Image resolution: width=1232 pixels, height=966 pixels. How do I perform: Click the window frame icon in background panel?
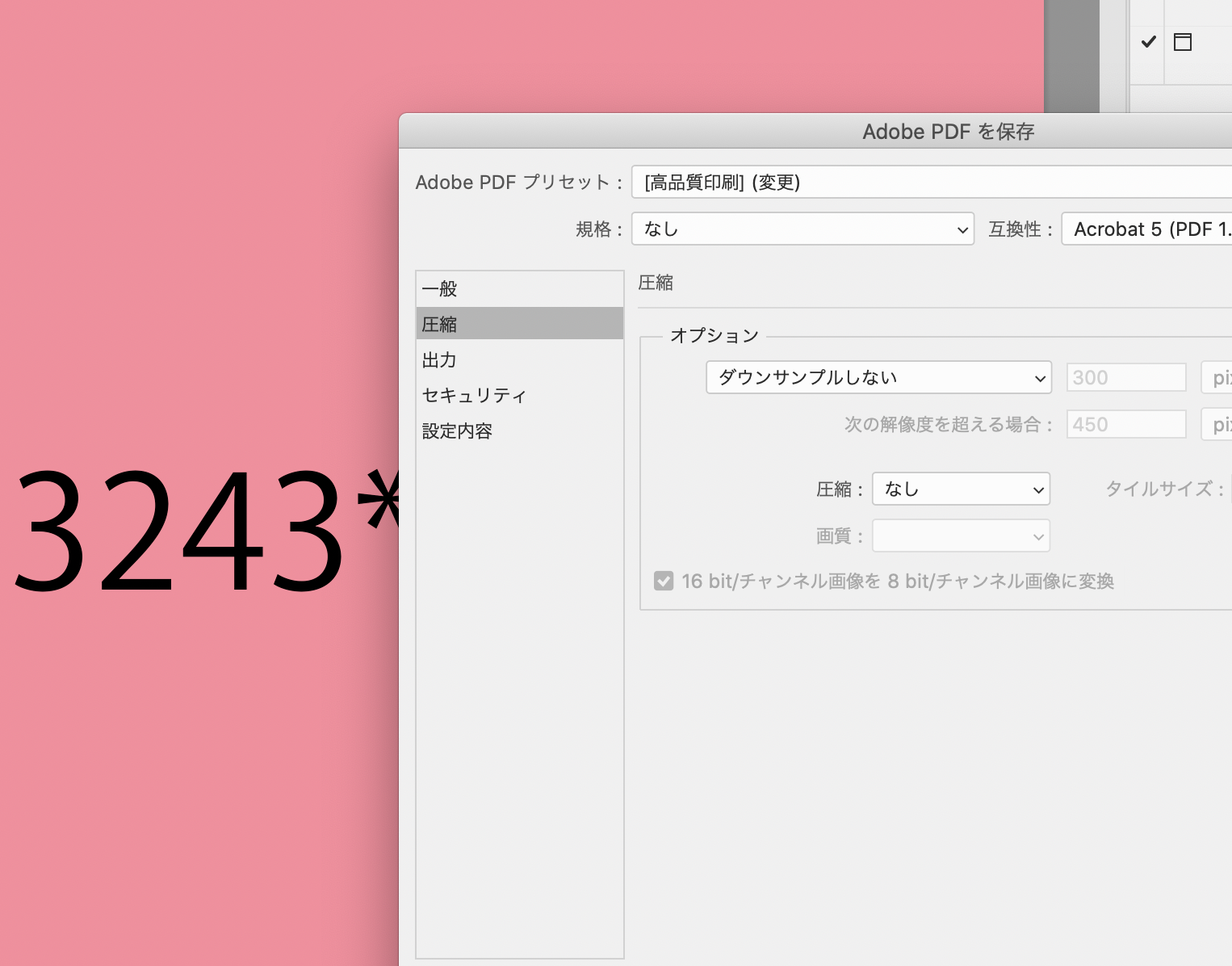tap(1183, 42)
